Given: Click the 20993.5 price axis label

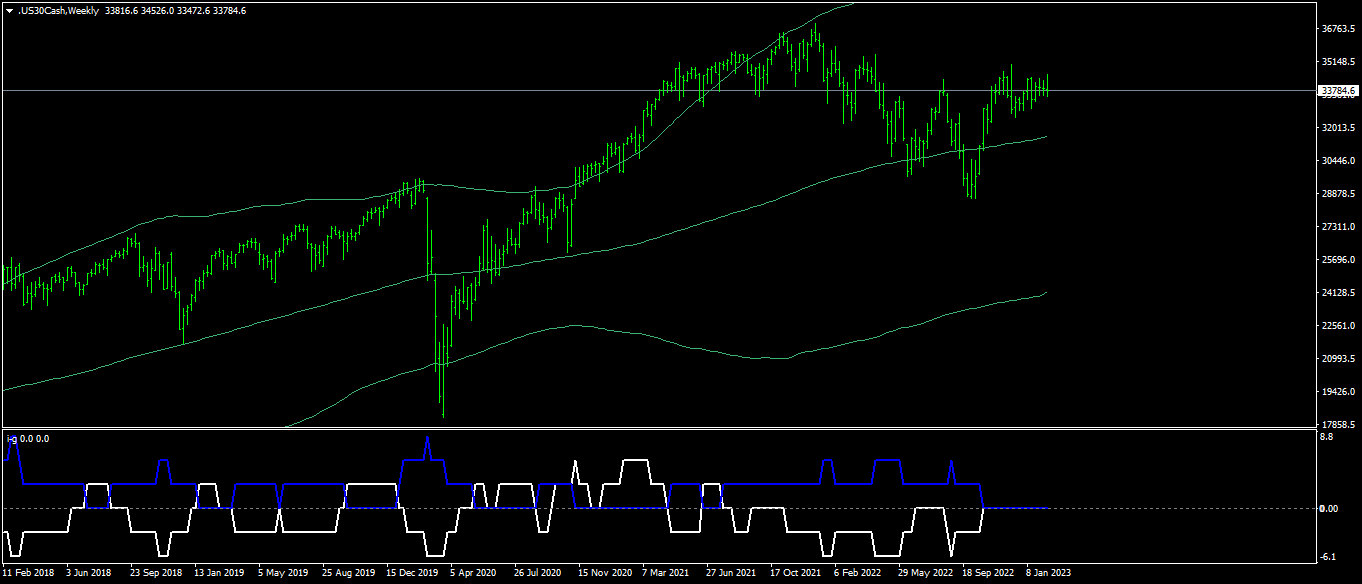Looking at the screenshot, I should coord(1337,359).
